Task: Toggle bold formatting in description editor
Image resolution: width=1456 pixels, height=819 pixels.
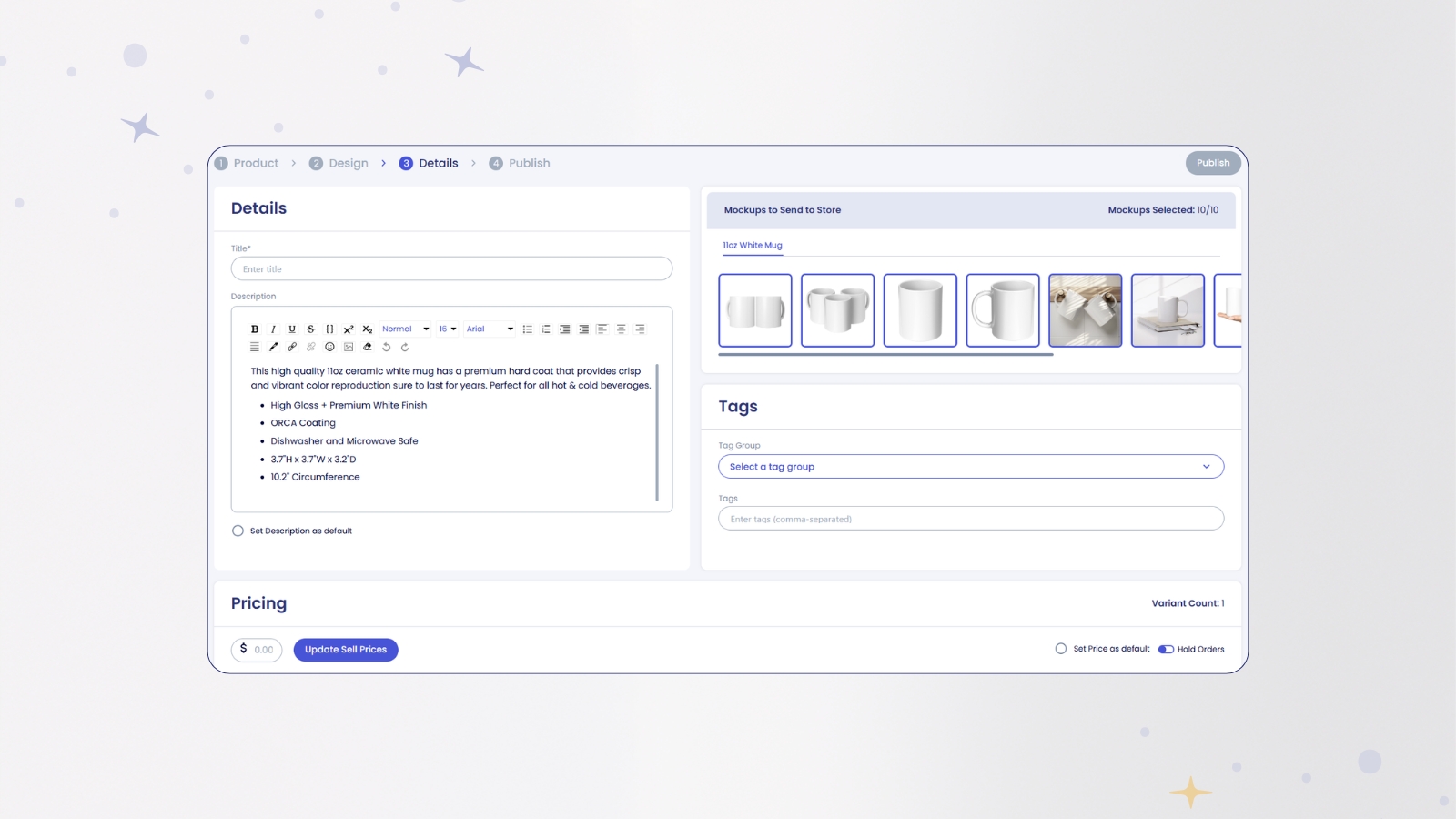Action: pyautogui.click(x=255, y=329)
